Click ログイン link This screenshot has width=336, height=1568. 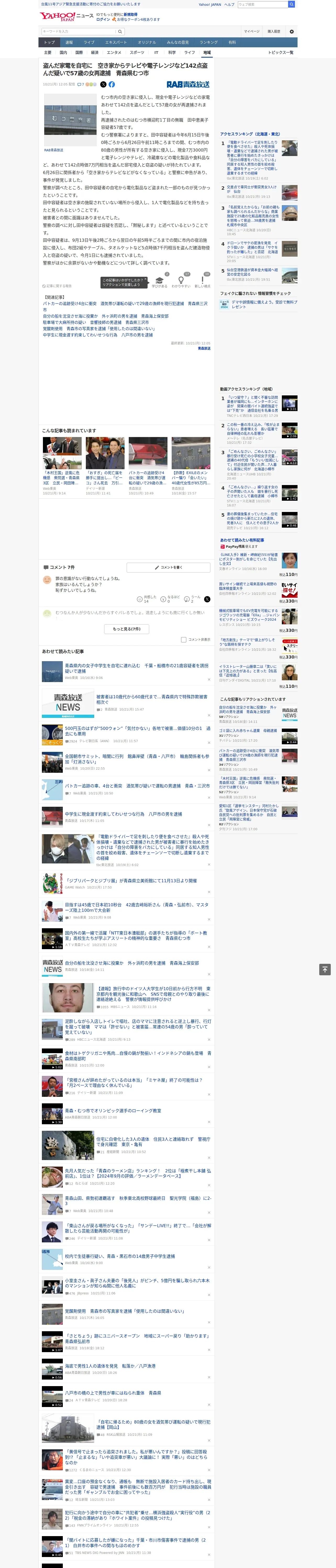click(103, 20)
